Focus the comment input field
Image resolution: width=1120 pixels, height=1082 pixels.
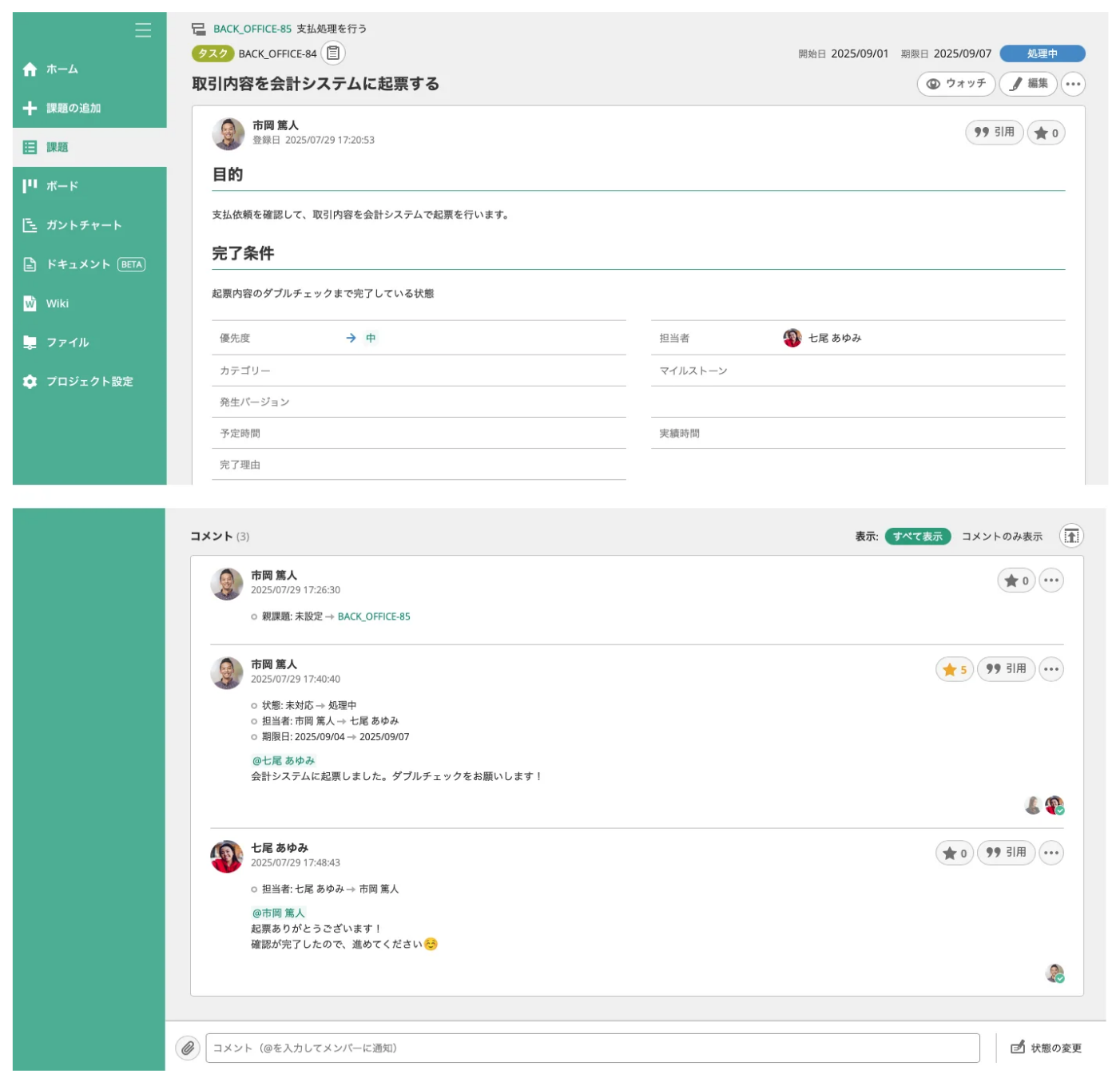(593, 1048)
